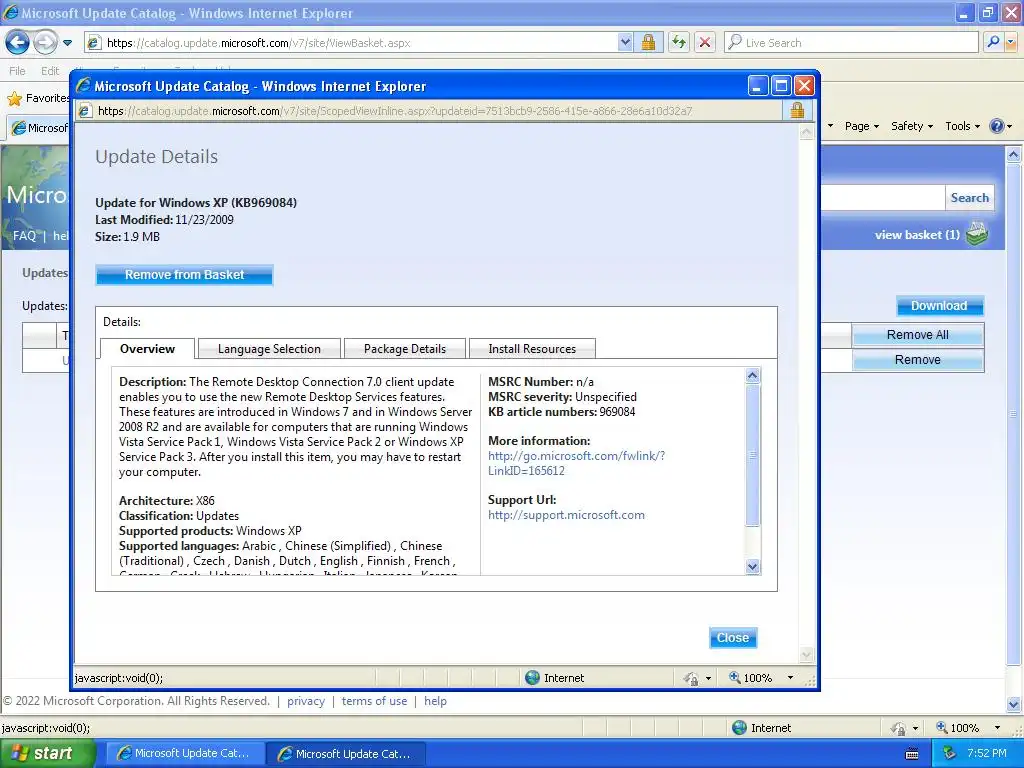Click the main window address bar URL
The image size is (1024, 768).
point(259,43)
